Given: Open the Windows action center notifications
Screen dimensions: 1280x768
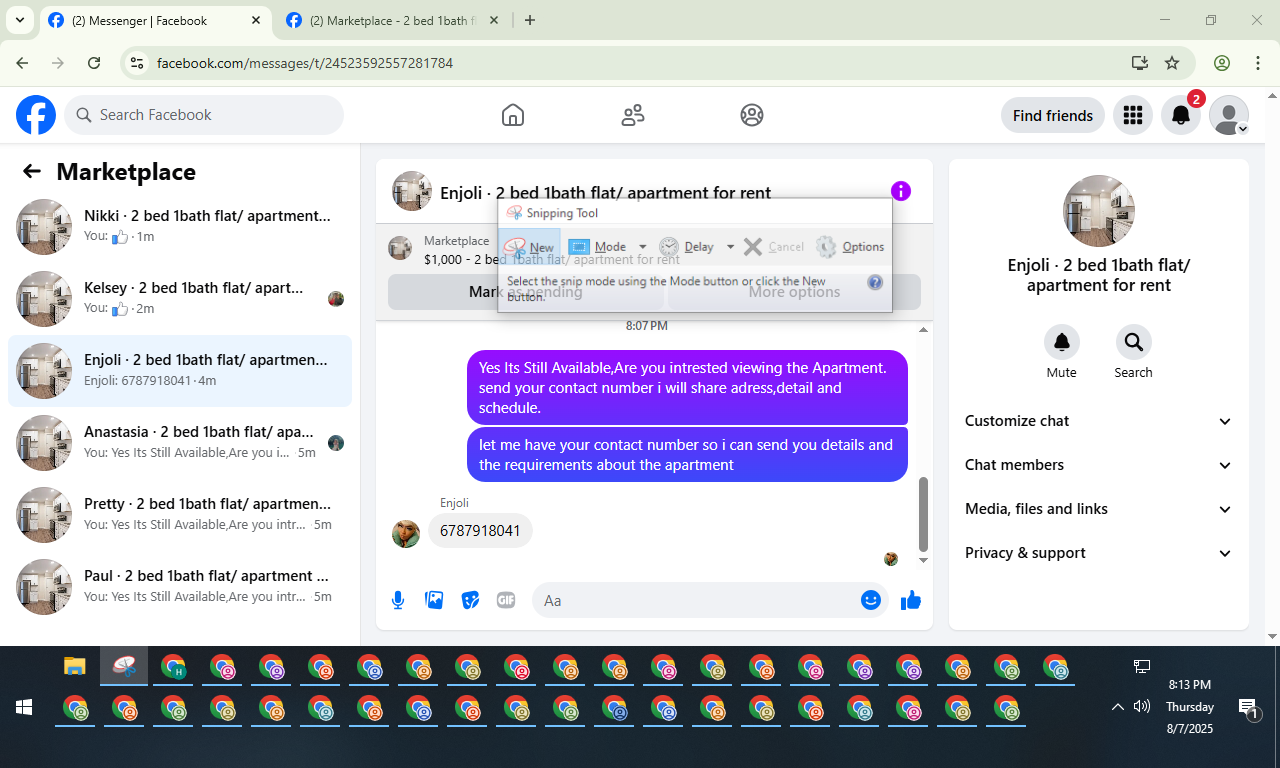Looking at the screenshot, I should [1248, 708].
